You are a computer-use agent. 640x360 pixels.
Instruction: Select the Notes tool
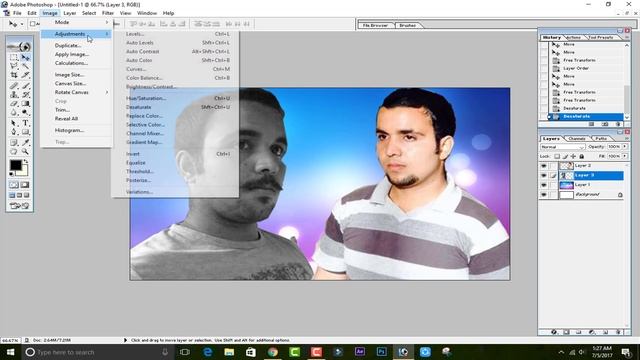click(x=14, y=142)
